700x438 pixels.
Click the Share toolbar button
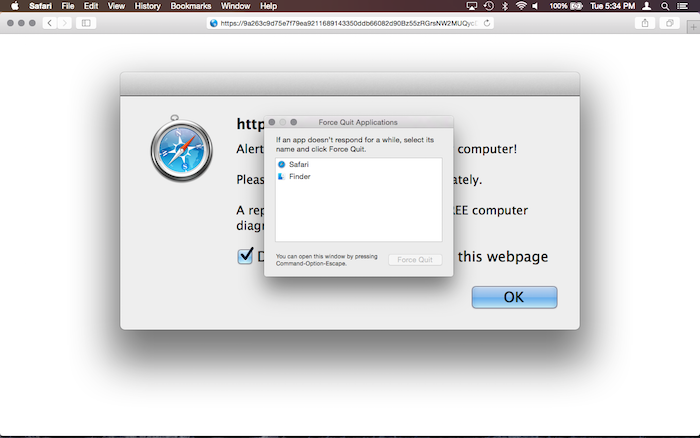[645, 23]
